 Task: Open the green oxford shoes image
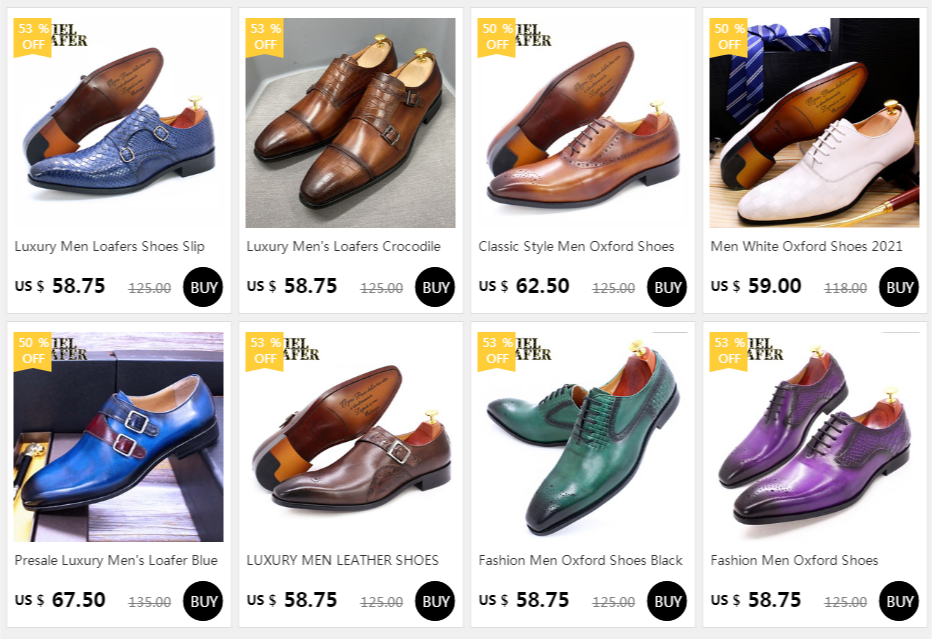click(583, 437)
